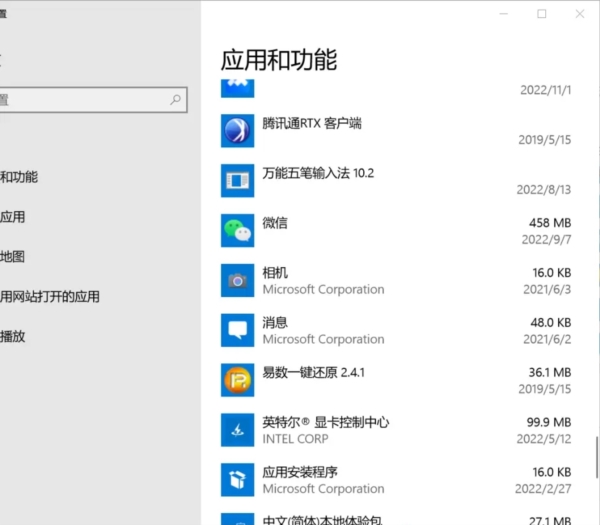Viewport: 600px width, 525px height.
Task: Select the 相机 app name
Action: 275,273
